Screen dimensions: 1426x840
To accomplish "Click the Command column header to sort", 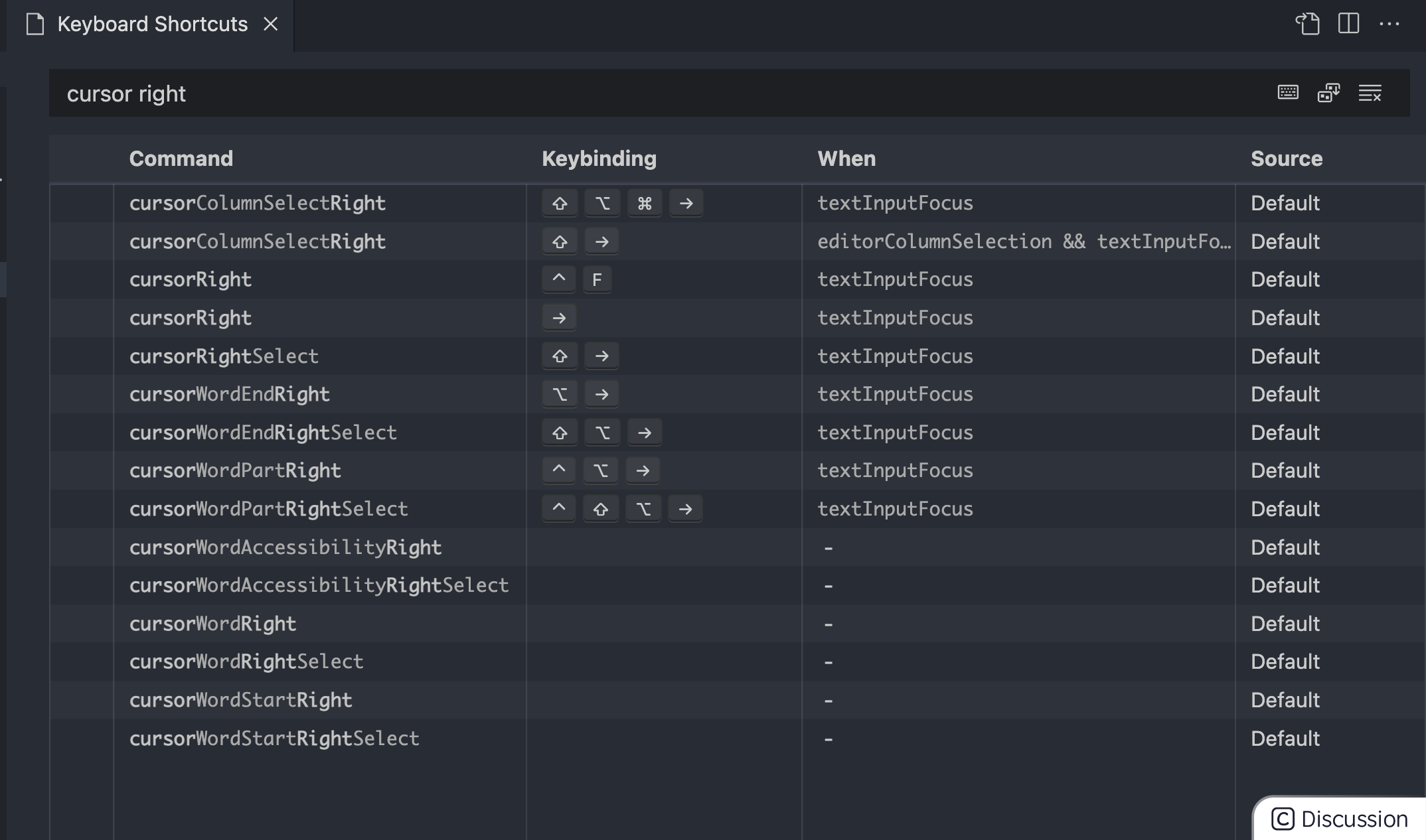I will [x=181, y=158].
